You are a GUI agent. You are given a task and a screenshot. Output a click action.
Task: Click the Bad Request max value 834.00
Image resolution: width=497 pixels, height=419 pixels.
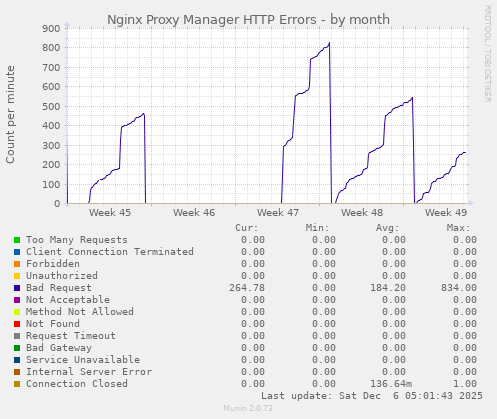coord(459,288)
